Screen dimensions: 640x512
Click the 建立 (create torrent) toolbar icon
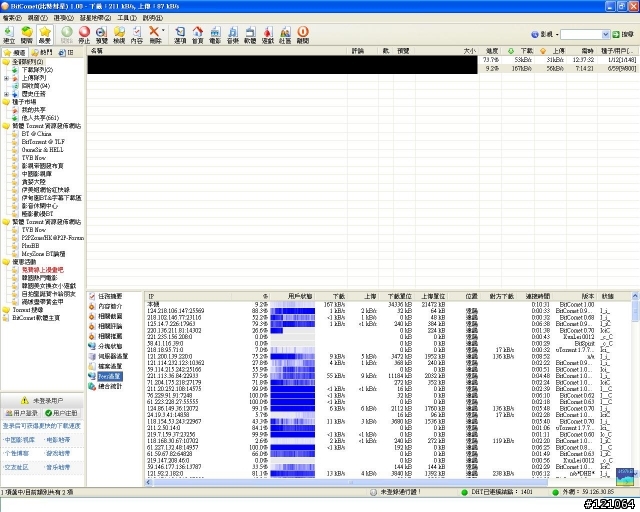[x=9, y=35]
